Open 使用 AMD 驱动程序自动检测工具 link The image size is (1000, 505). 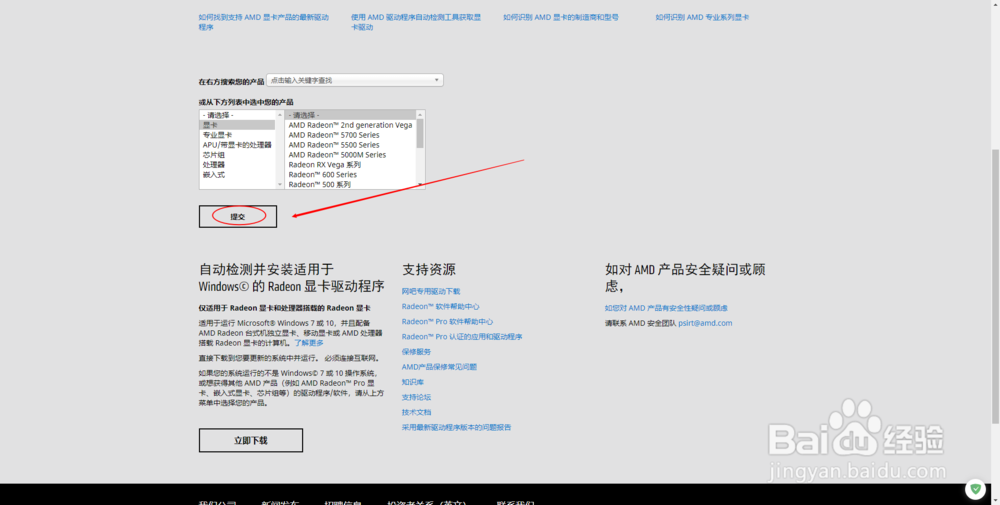tap(416, 22)
